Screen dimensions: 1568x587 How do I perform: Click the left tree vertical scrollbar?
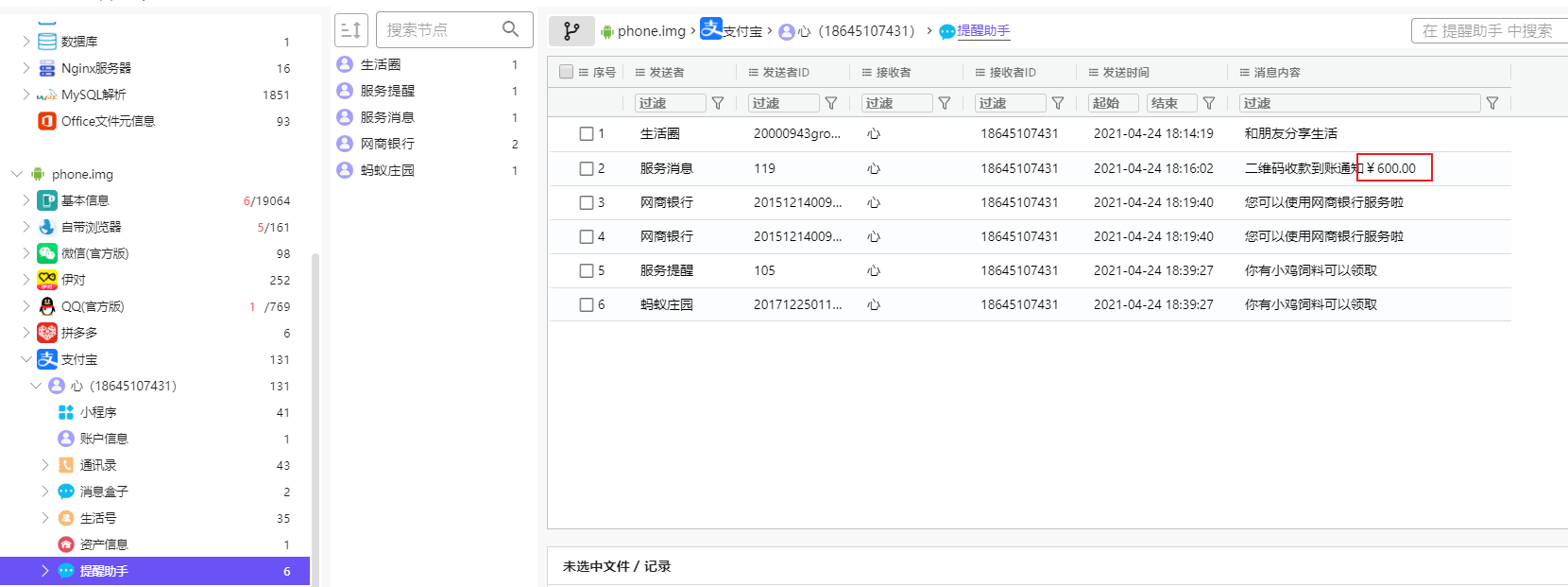315,416
